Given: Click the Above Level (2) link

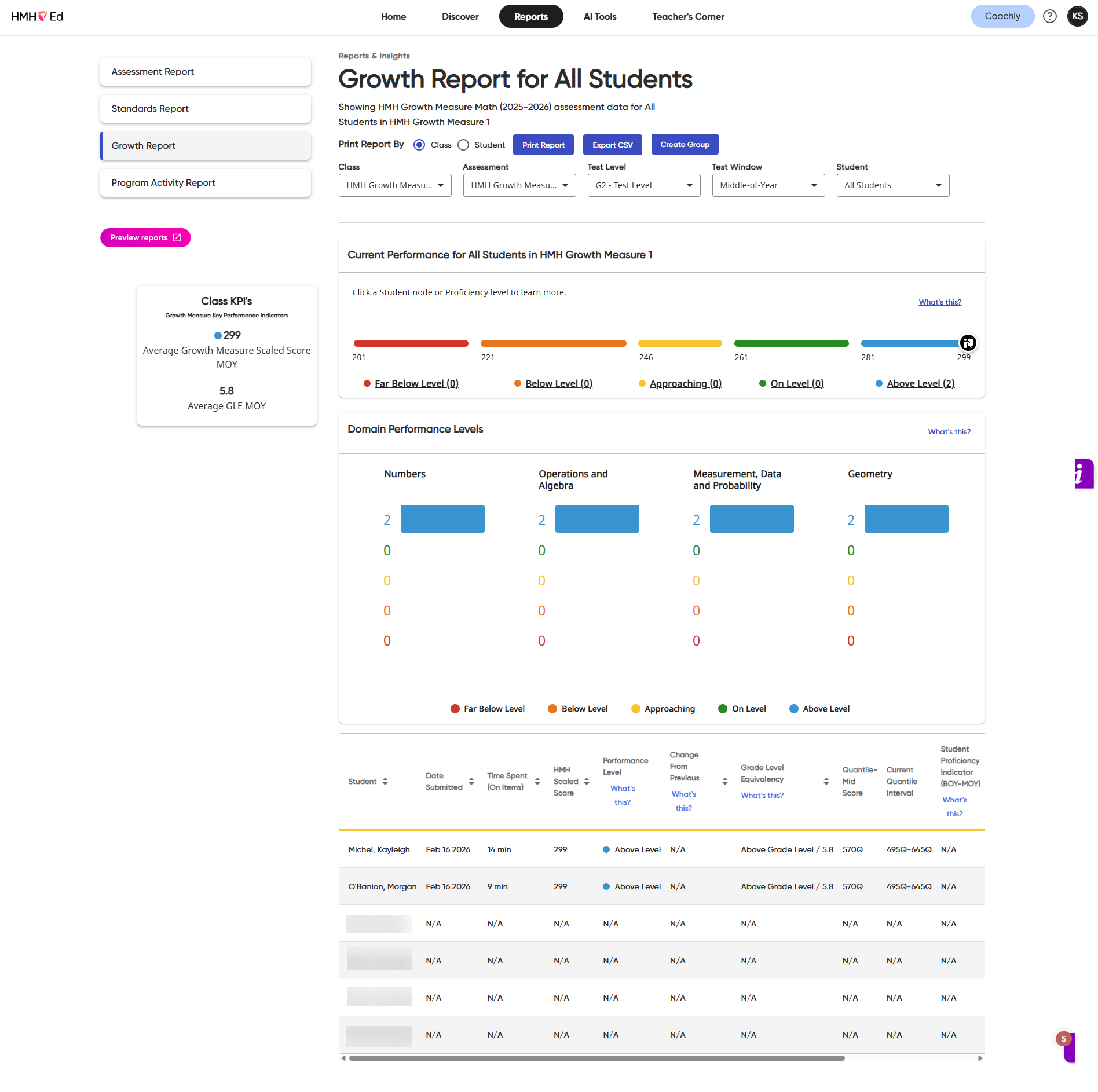Looking at the screenshot, I should point(921,383).
